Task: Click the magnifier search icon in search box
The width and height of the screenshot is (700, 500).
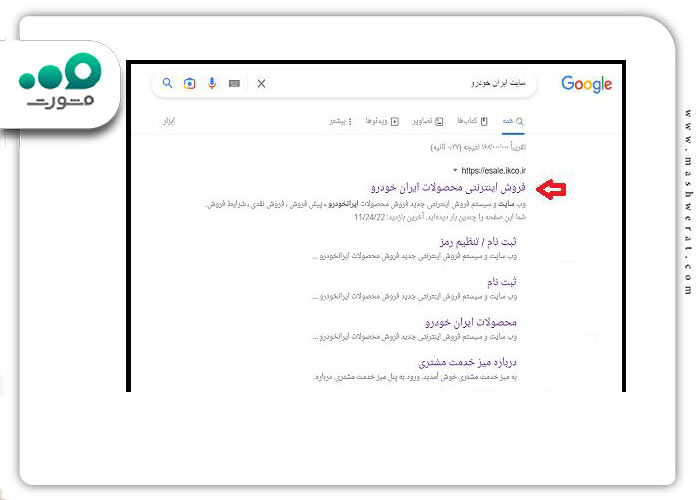Action: click(167, 83)
